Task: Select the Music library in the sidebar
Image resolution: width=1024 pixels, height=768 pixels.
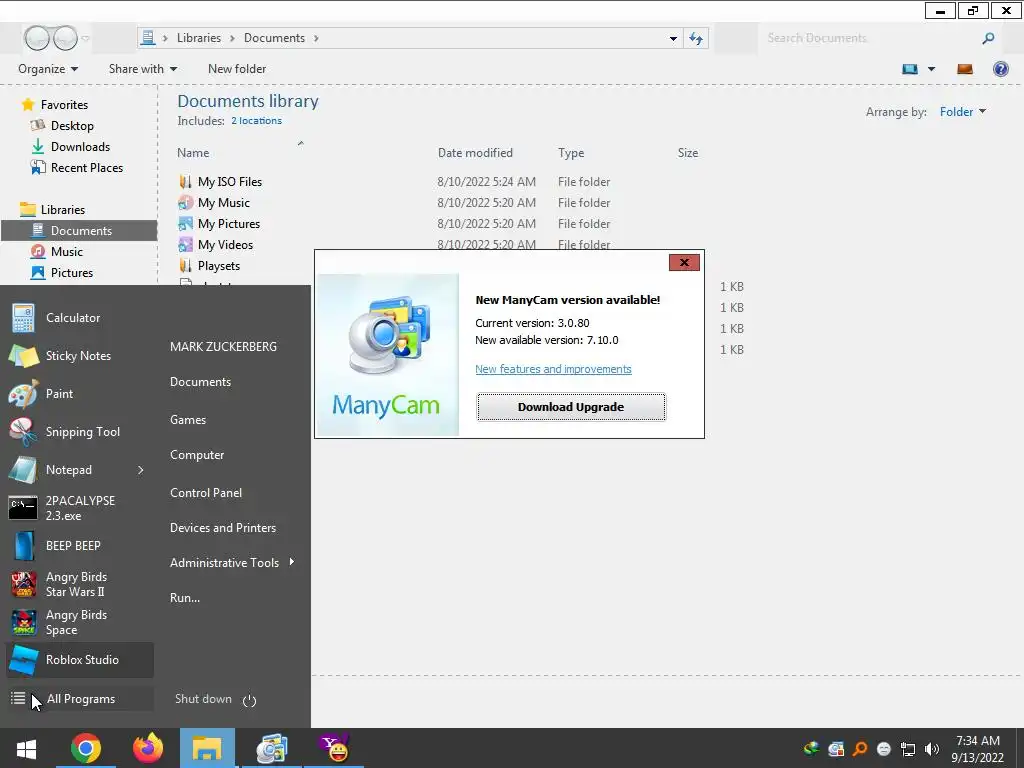Action: [x=67, y=251]
